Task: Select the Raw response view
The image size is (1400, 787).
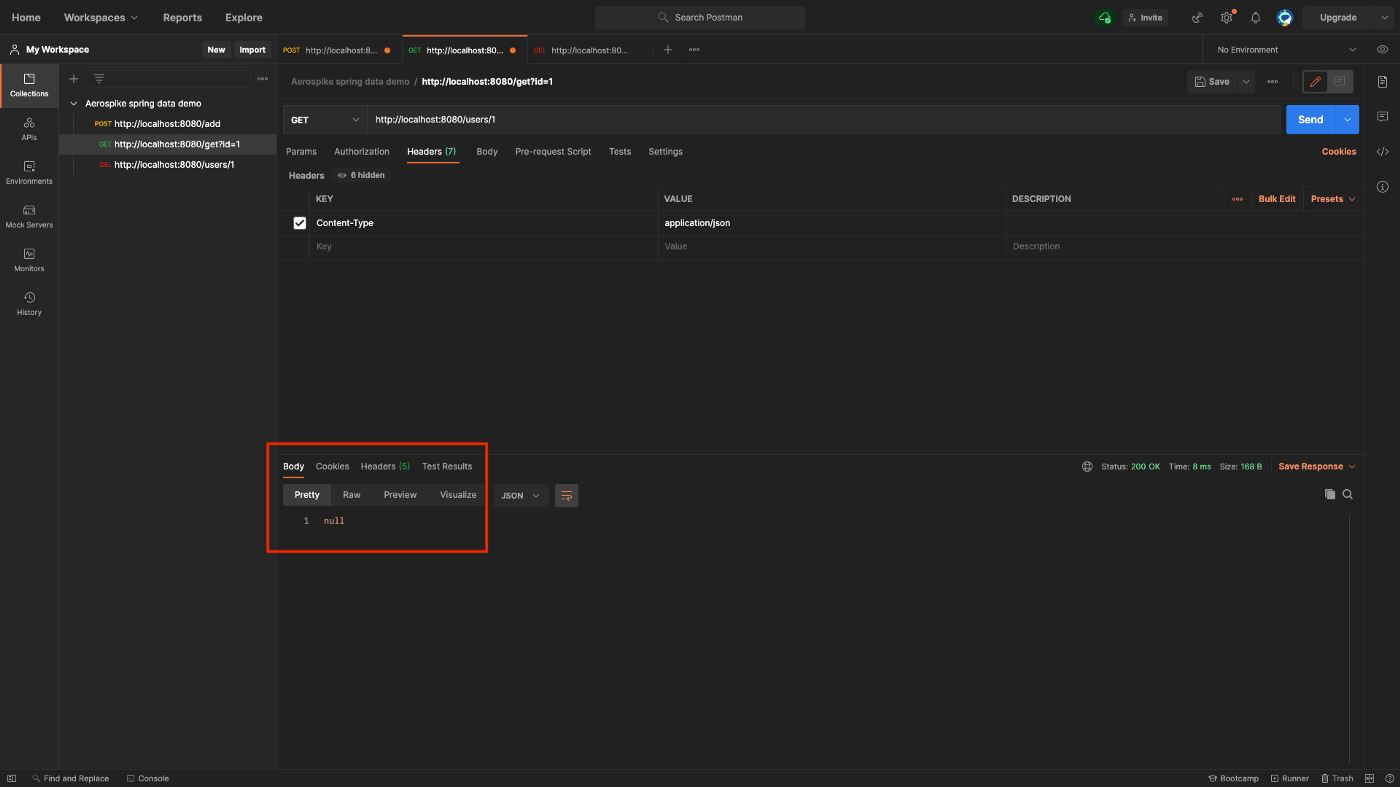Action: (x=352, y=495)
